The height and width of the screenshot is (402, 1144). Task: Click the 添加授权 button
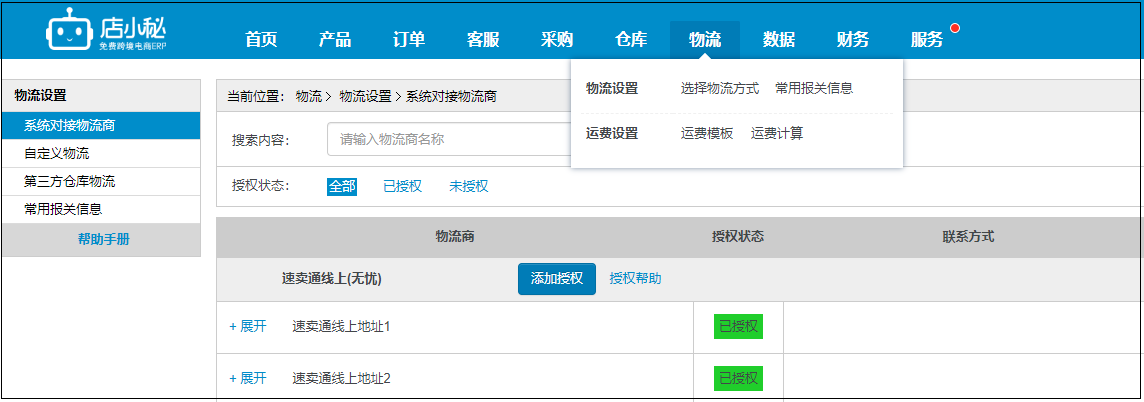point(557,279)
